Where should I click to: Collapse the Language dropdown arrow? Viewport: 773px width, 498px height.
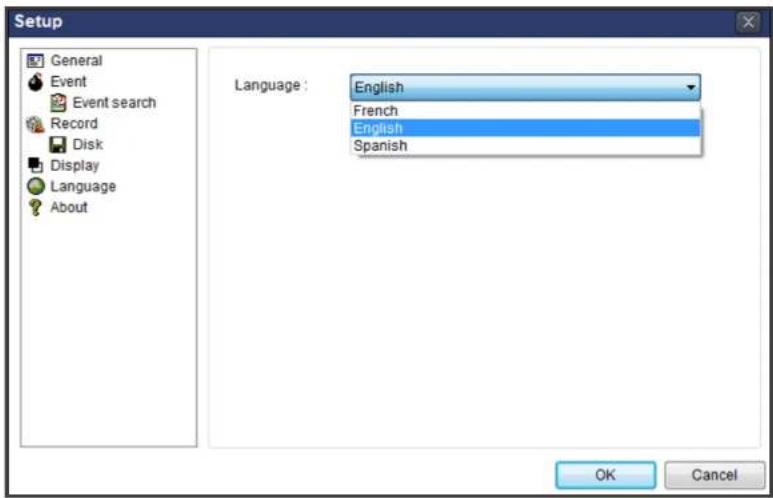(690, 87)
